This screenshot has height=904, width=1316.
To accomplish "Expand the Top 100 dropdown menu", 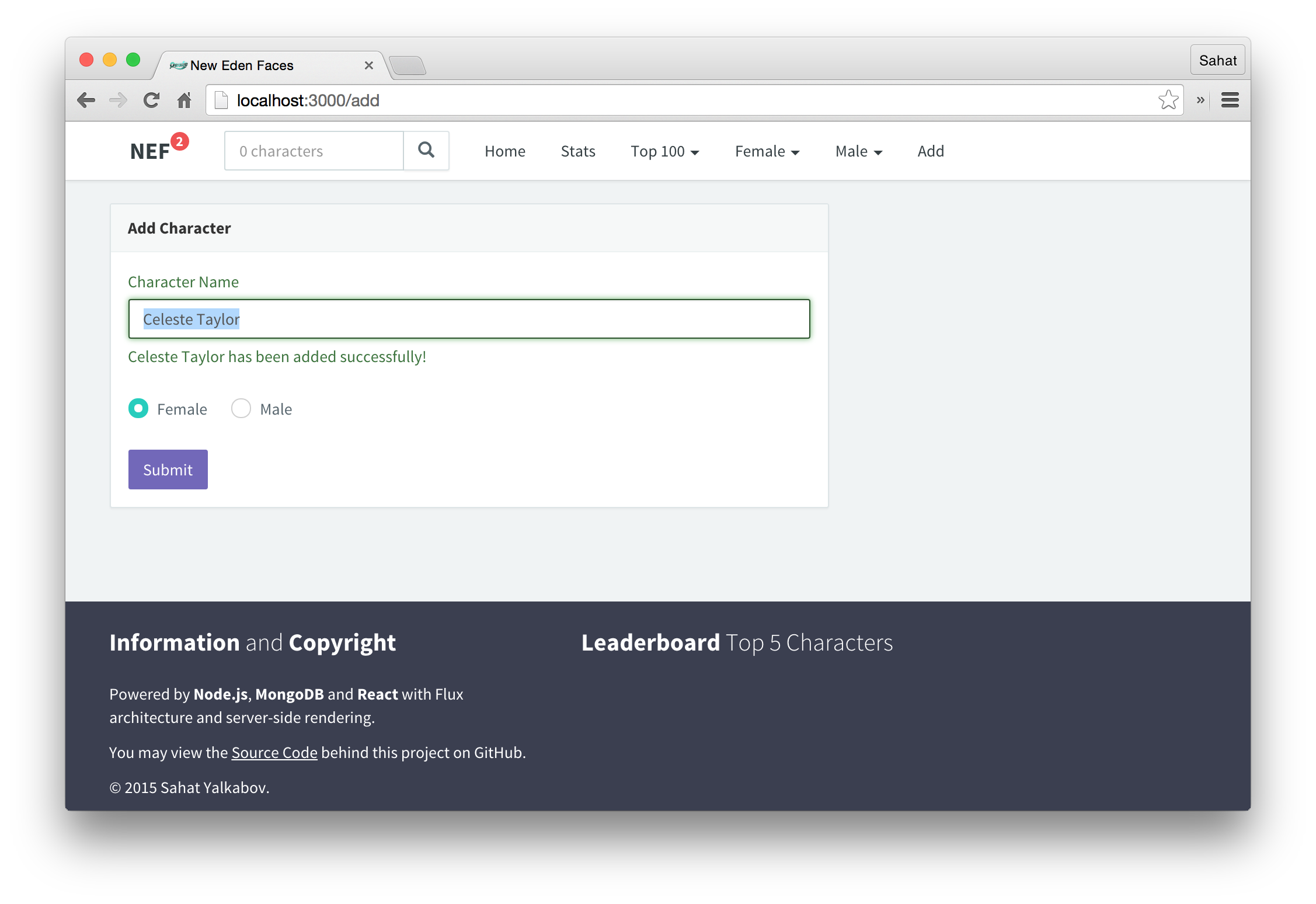I will click(x=664, y=150).
